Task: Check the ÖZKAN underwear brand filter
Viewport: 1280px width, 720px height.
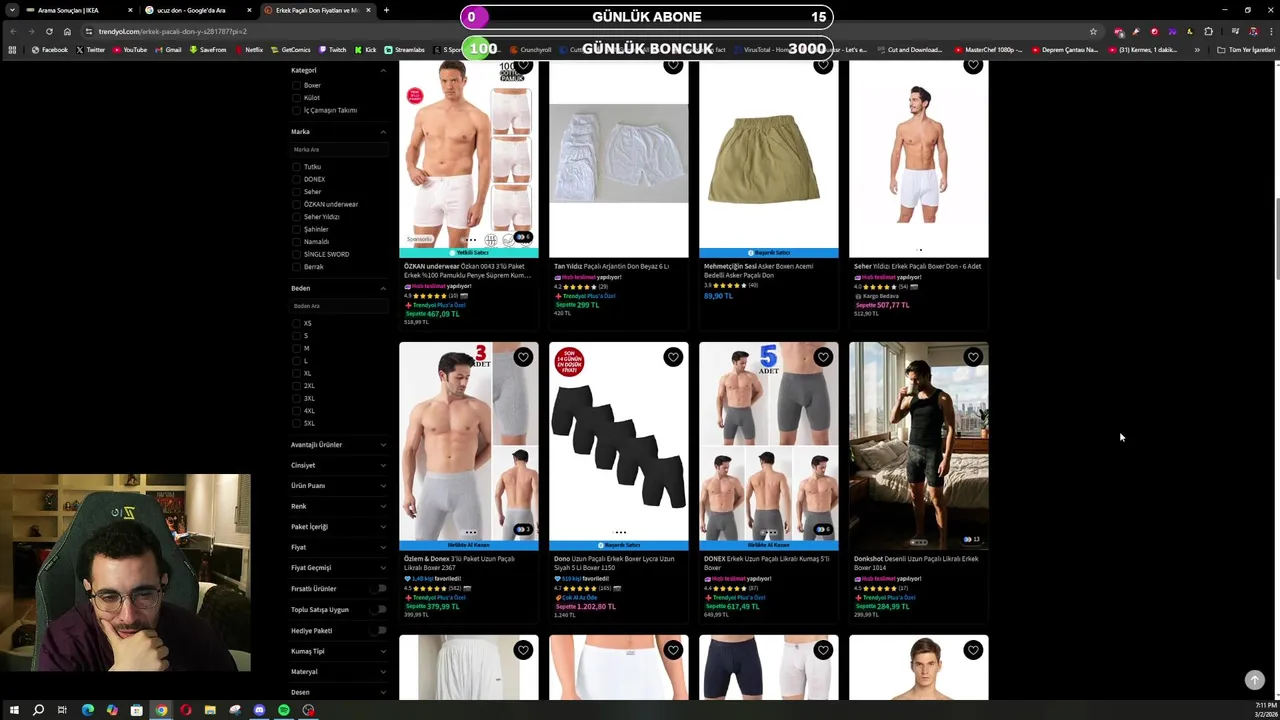Action: (296, 204)
